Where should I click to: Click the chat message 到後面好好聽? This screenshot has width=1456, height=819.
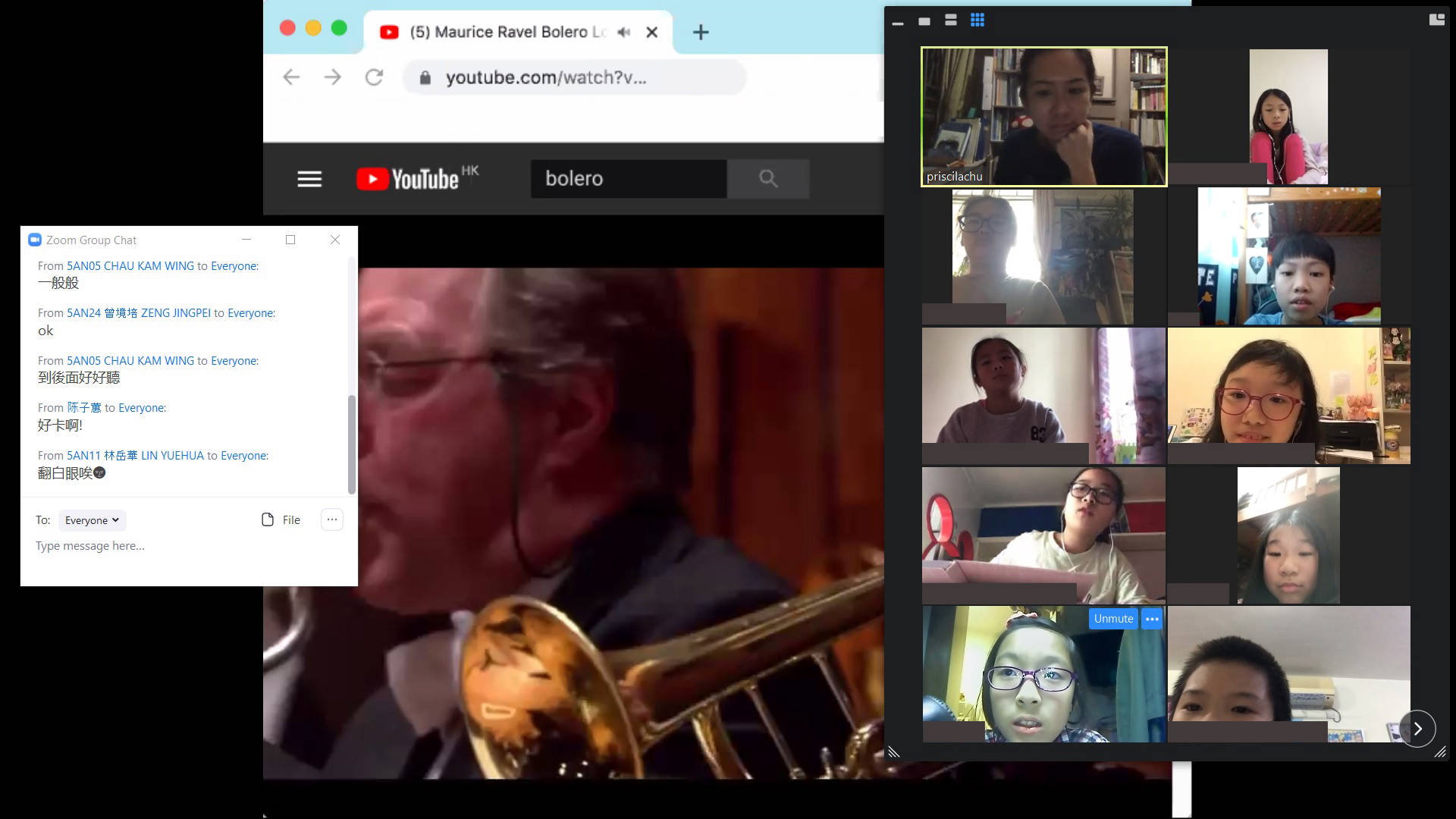coord(79,378)
